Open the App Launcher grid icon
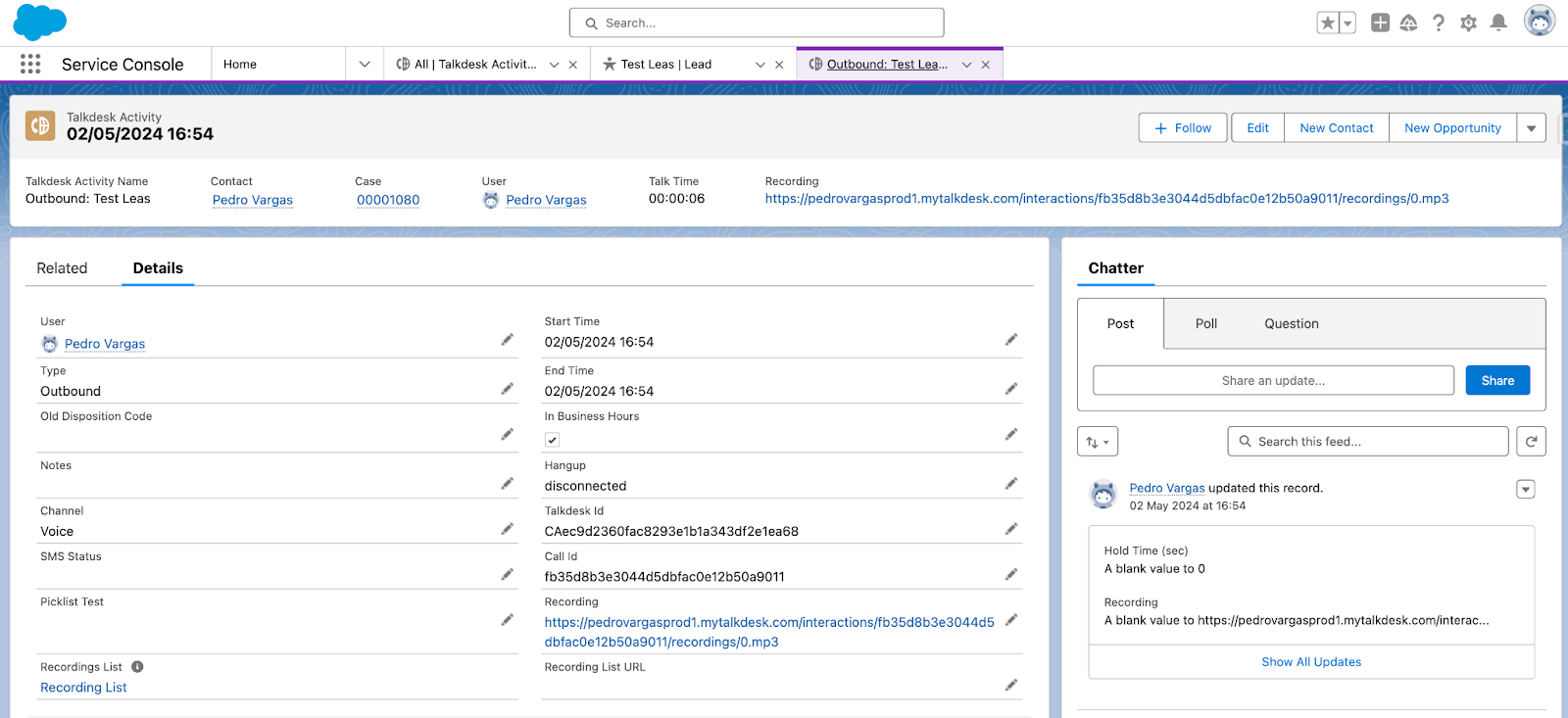 click(x=30, y=64)
